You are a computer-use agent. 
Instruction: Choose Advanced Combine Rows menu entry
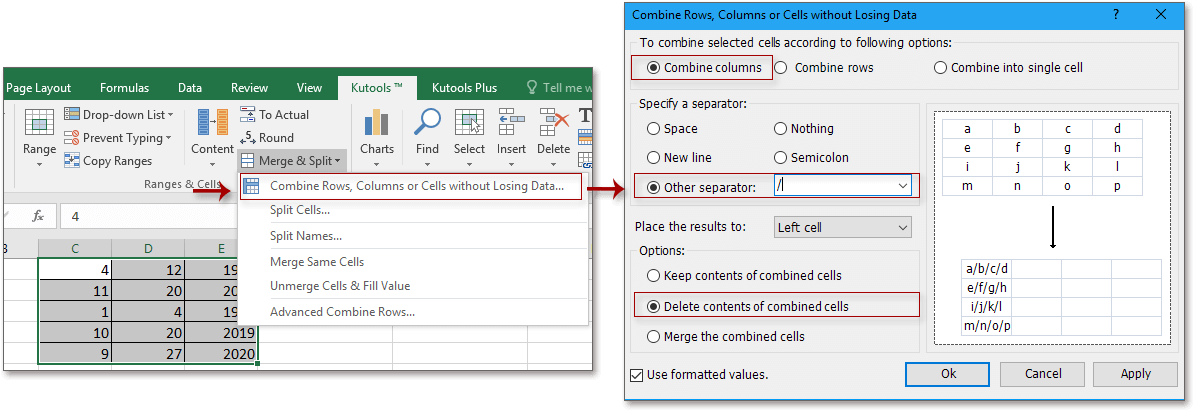coord(342,311)
